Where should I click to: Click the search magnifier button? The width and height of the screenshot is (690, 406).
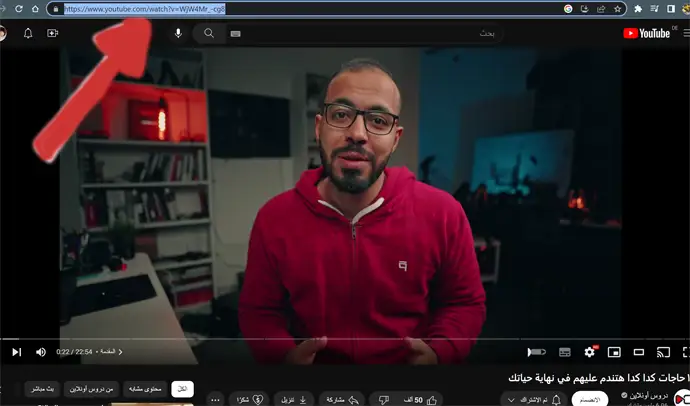point(209,33)
